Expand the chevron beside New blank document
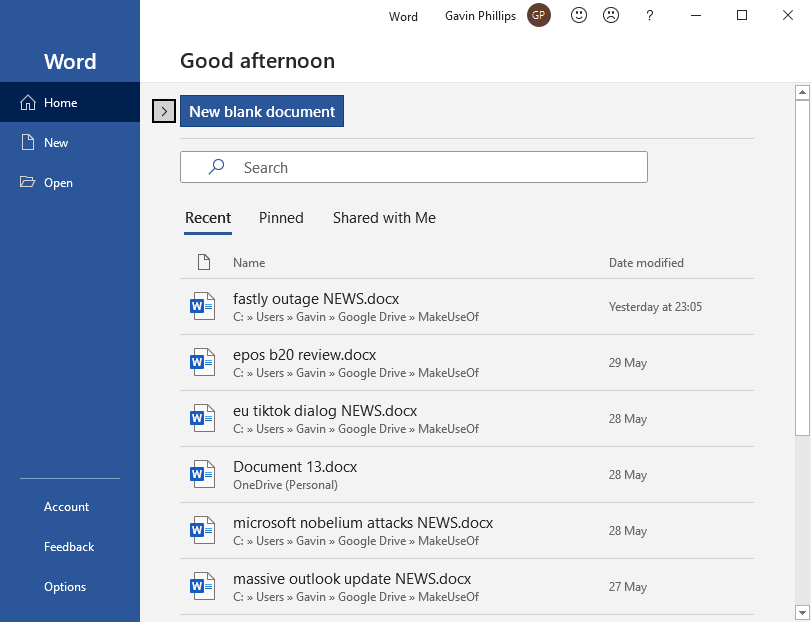 coord(163,111)
